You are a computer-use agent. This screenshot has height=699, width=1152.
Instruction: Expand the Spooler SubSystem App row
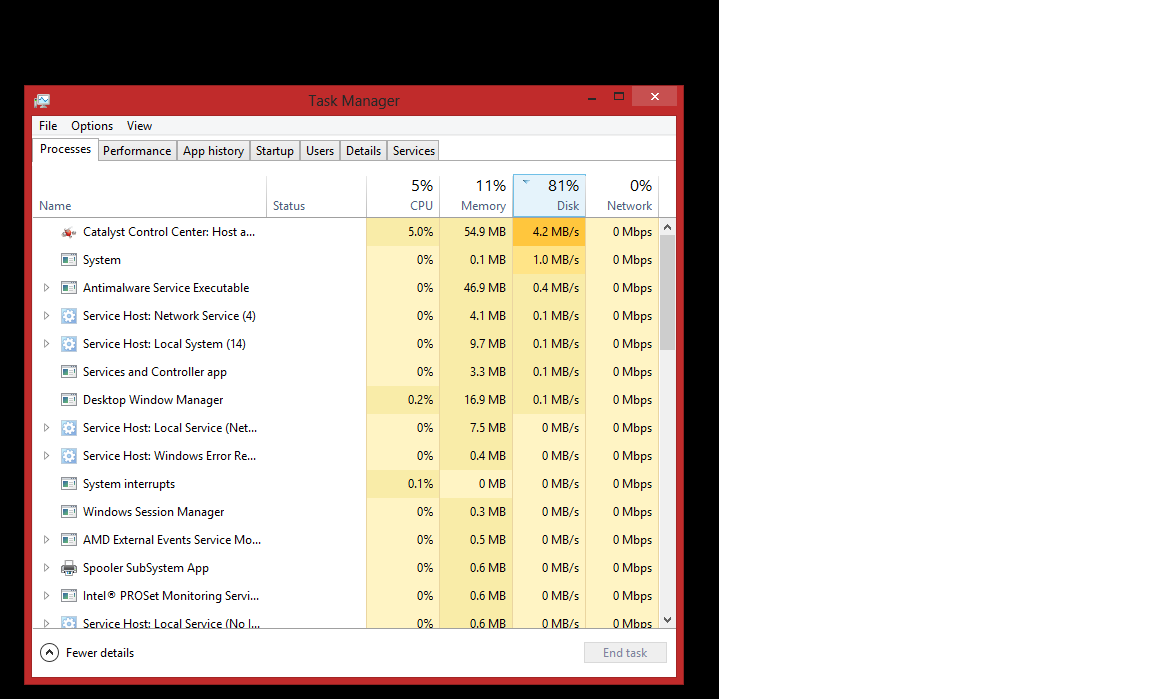[46, 567]
